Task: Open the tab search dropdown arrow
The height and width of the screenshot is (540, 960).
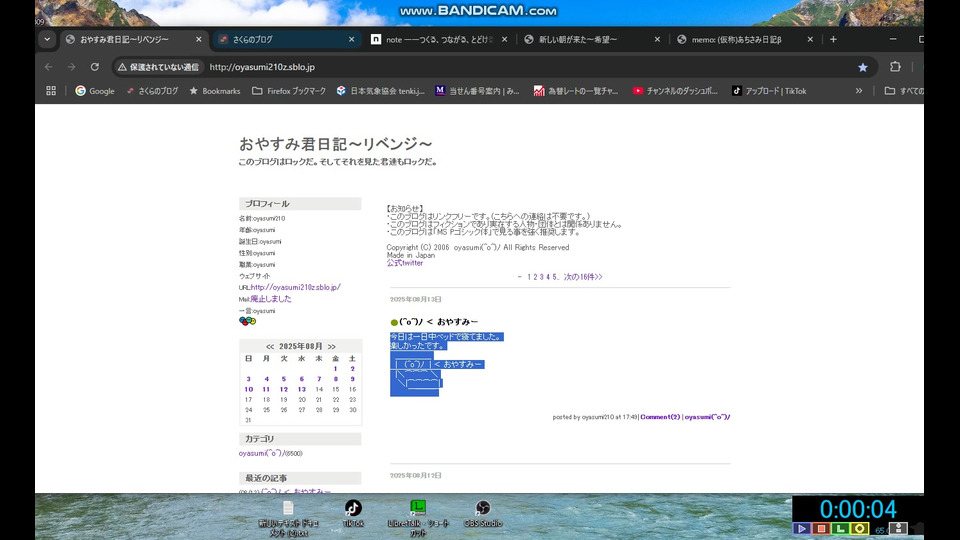Action: point(47,39)
